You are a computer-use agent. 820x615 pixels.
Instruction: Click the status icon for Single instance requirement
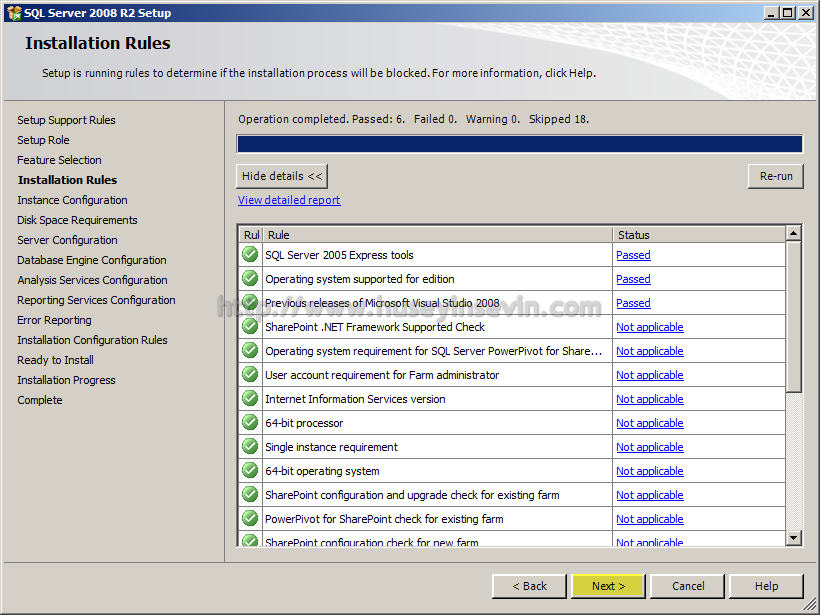[x=250, y=447]
